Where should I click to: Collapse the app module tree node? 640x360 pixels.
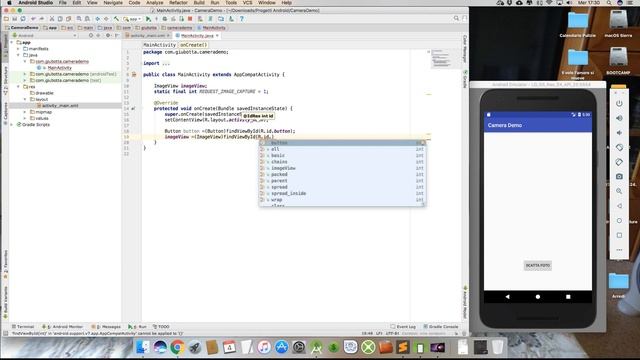[12, 42]
